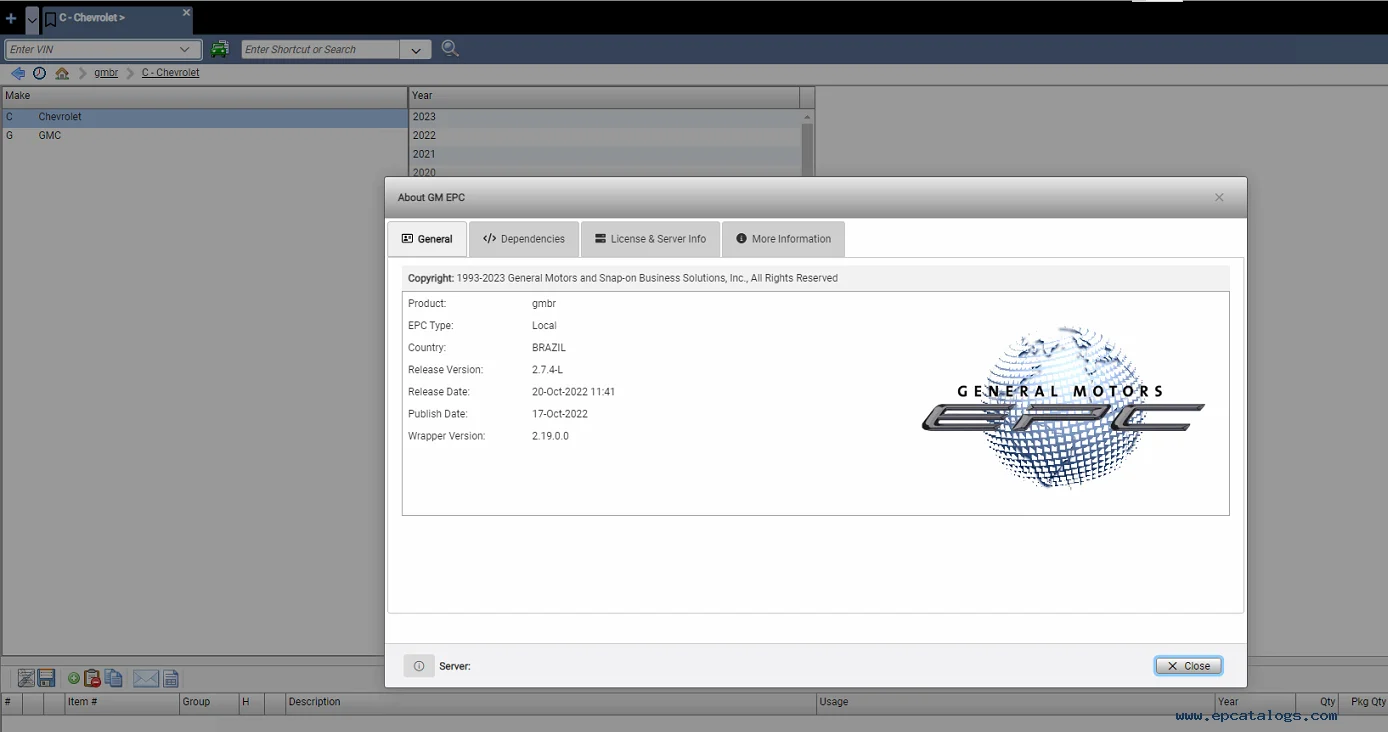Switch to the Dependencies tab
Screen dimensions: 1388x732
pos(524,239)
